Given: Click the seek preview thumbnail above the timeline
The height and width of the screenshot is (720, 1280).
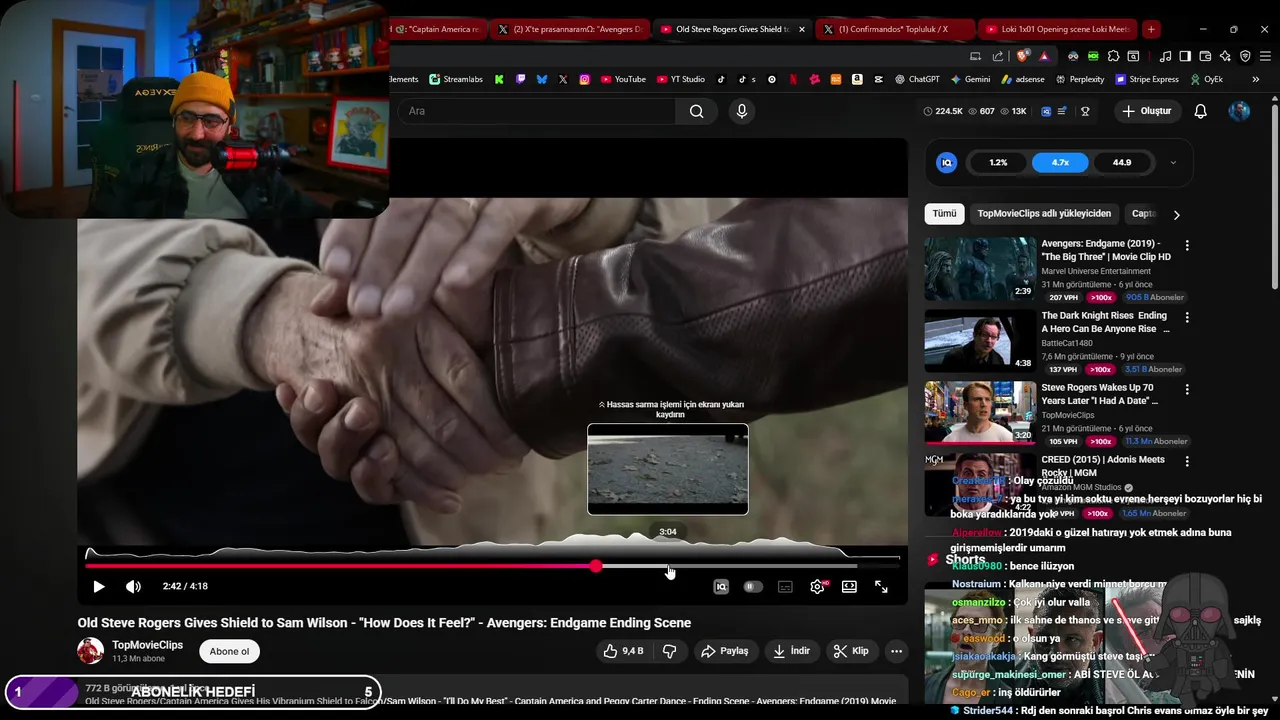Looking at the screenshot, I should [668, 469].
